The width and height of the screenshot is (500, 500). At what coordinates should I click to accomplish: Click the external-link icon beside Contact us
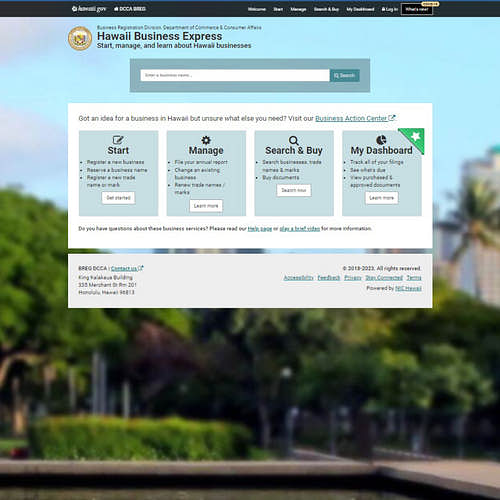(141, 268)
